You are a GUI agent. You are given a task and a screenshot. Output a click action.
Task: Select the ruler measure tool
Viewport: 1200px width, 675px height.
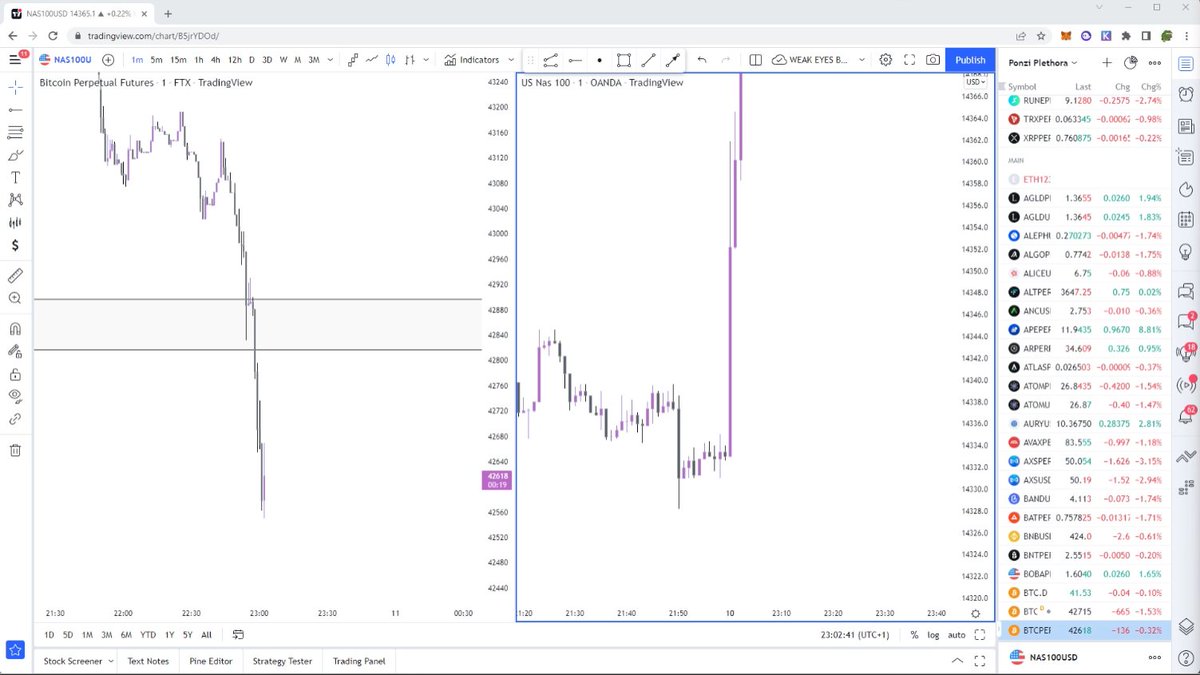coord(15,275)
